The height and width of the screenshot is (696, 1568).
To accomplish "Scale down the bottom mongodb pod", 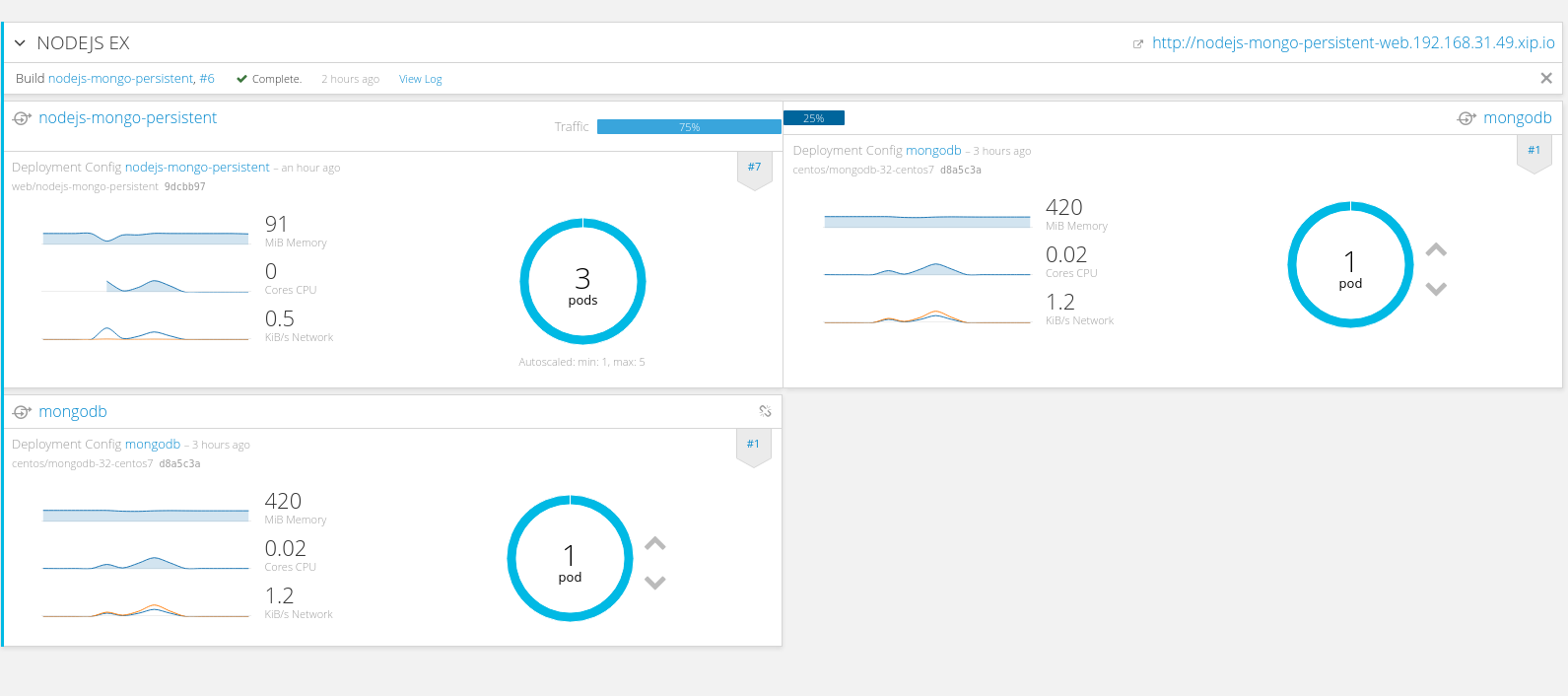I will 654,583.
